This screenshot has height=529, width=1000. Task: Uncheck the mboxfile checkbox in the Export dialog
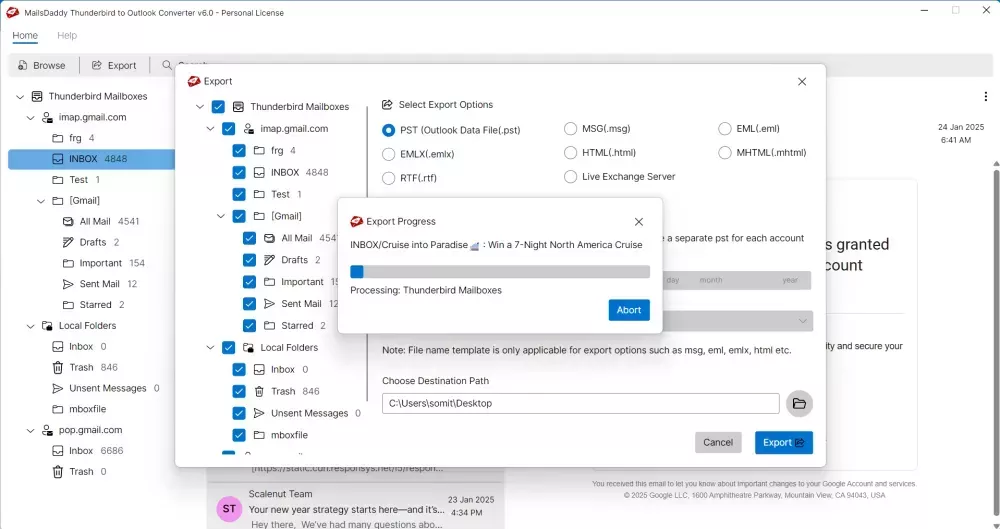(239, 435)
